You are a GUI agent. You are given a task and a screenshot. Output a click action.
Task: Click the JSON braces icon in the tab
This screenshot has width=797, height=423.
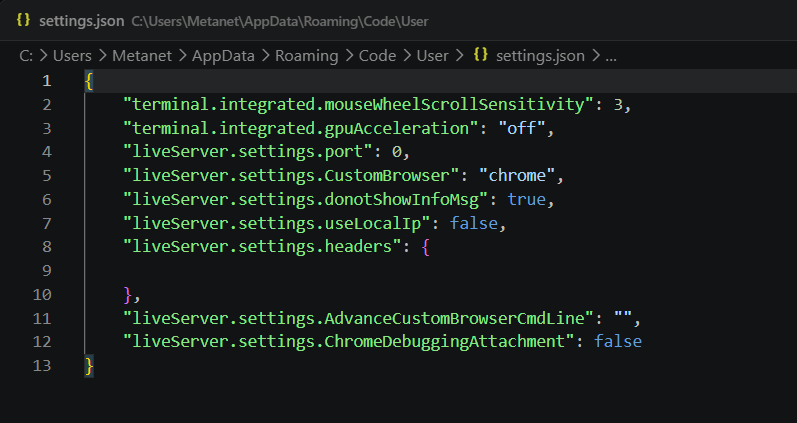(x=23, y=20)
